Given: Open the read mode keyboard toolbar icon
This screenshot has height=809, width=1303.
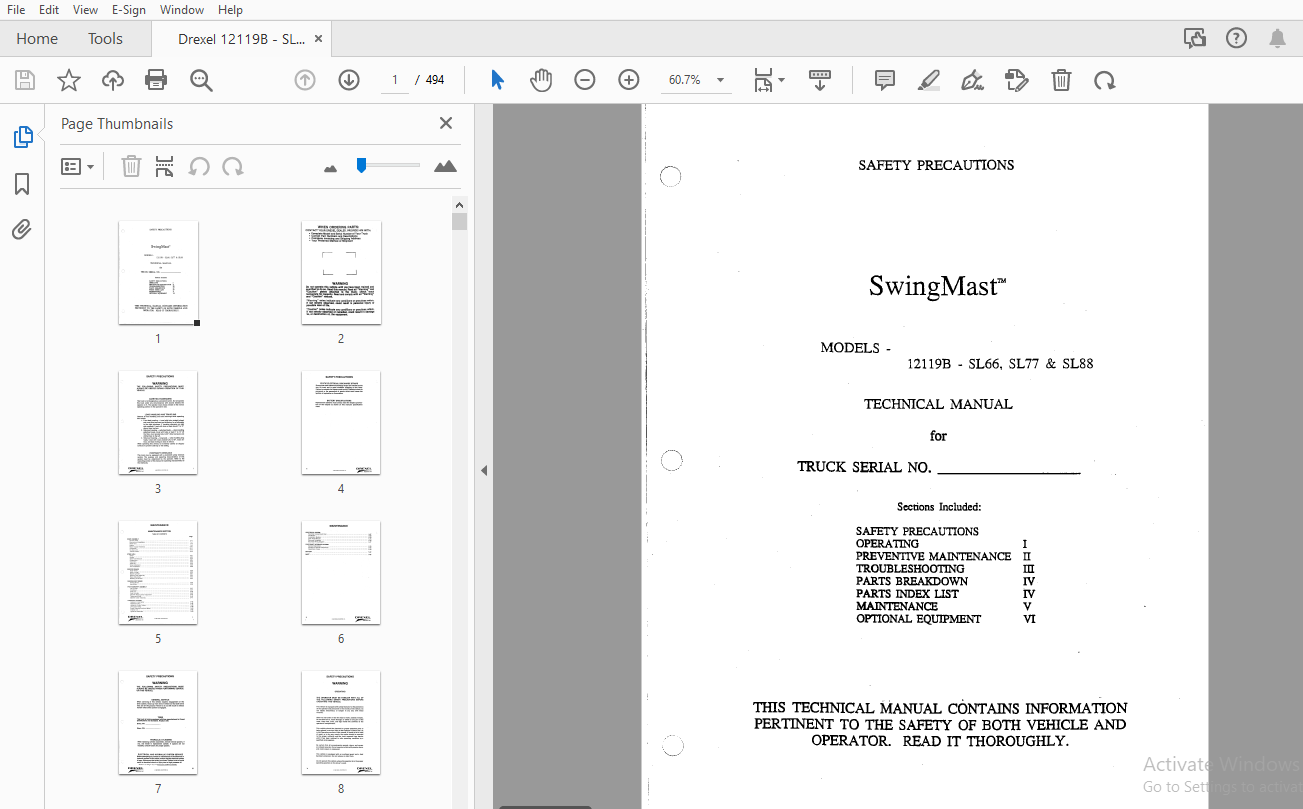Looking at the screenshot, I should click(x=820, y=80).
